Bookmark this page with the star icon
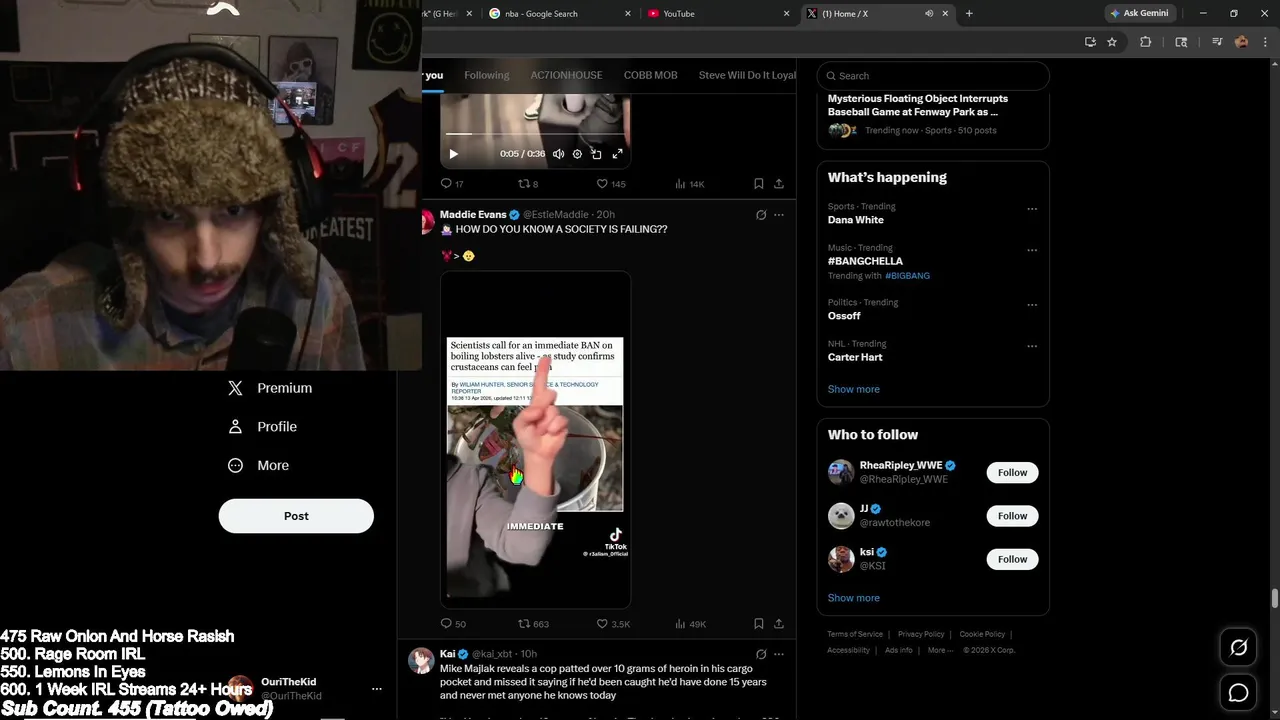Image resolution: width=1280 pixels, height=720 pixels. point(1112,42)
